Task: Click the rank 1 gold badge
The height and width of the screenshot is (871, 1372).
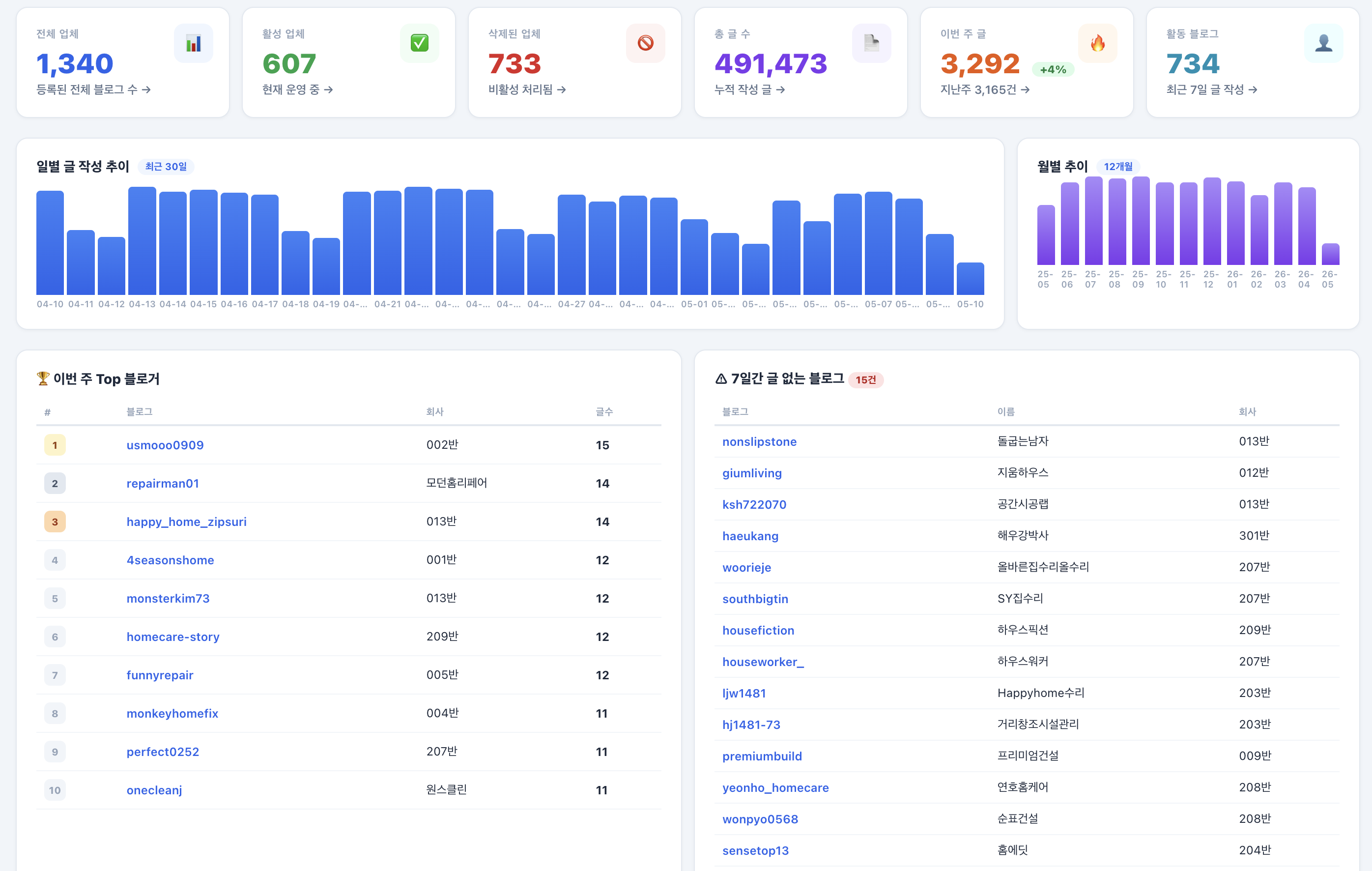Action: [55, 445]
